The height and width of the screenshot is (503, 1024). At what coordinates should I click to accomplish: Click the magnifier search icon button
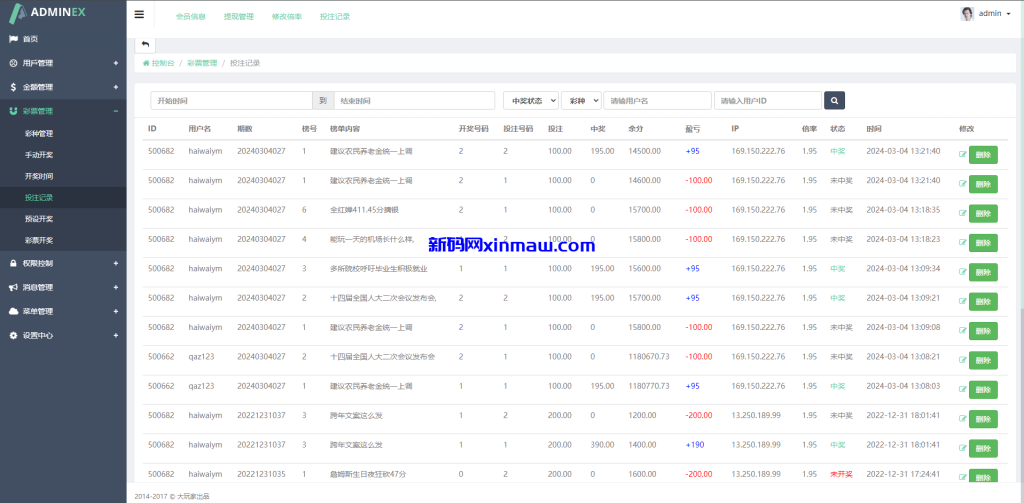(835, 101)
